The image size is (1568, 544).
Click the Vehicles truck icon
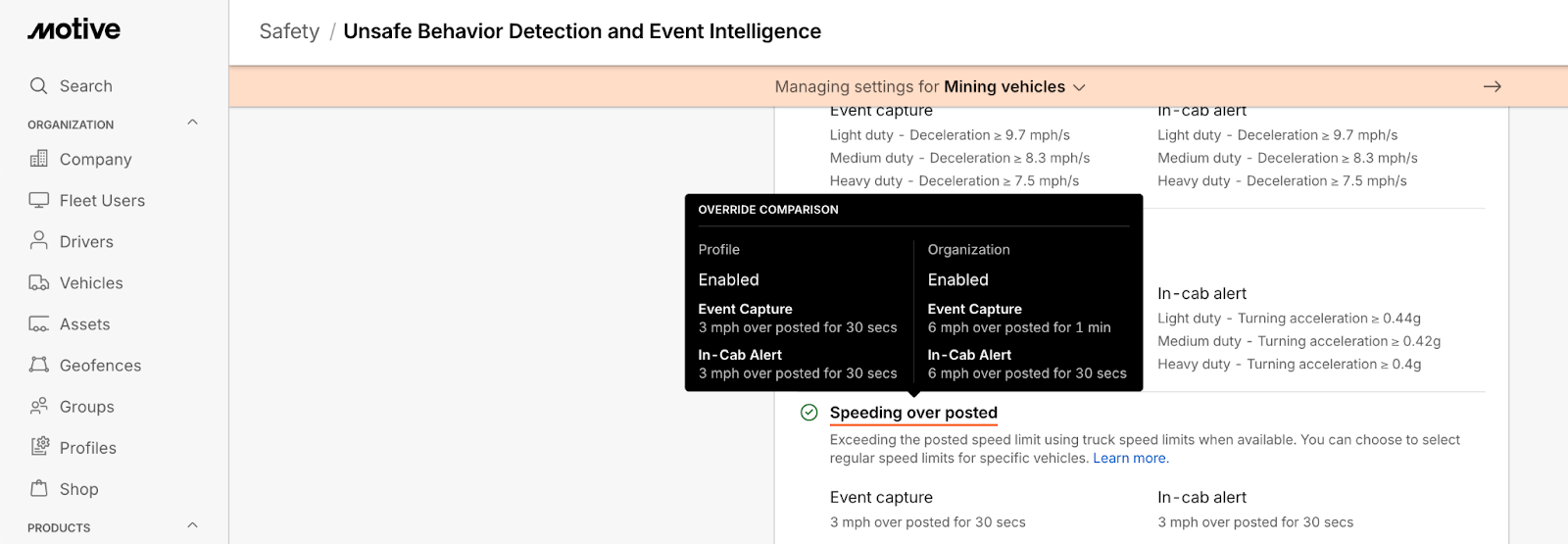tap(38, 282)
